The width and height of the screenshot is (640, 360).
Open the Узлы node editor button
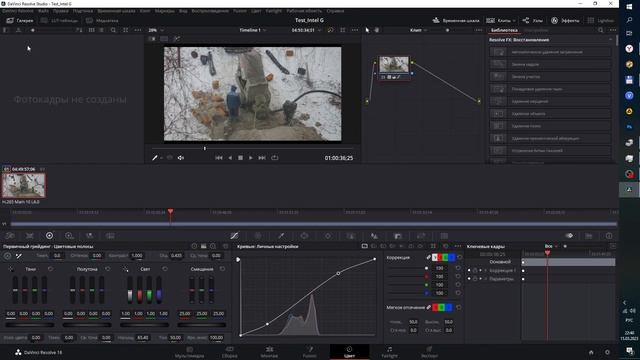[533, 20]
